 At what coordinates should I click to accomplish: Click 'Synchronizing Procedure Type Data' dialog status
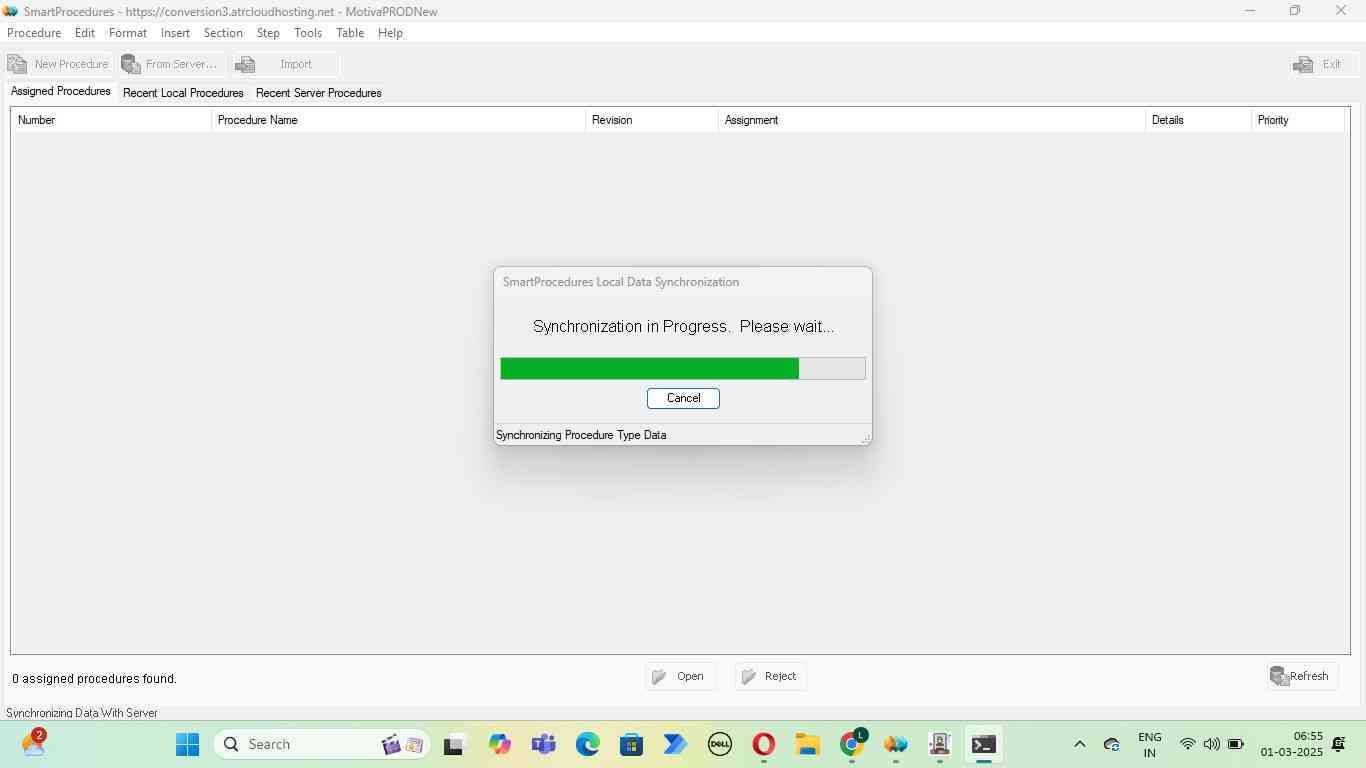point(581,435)
